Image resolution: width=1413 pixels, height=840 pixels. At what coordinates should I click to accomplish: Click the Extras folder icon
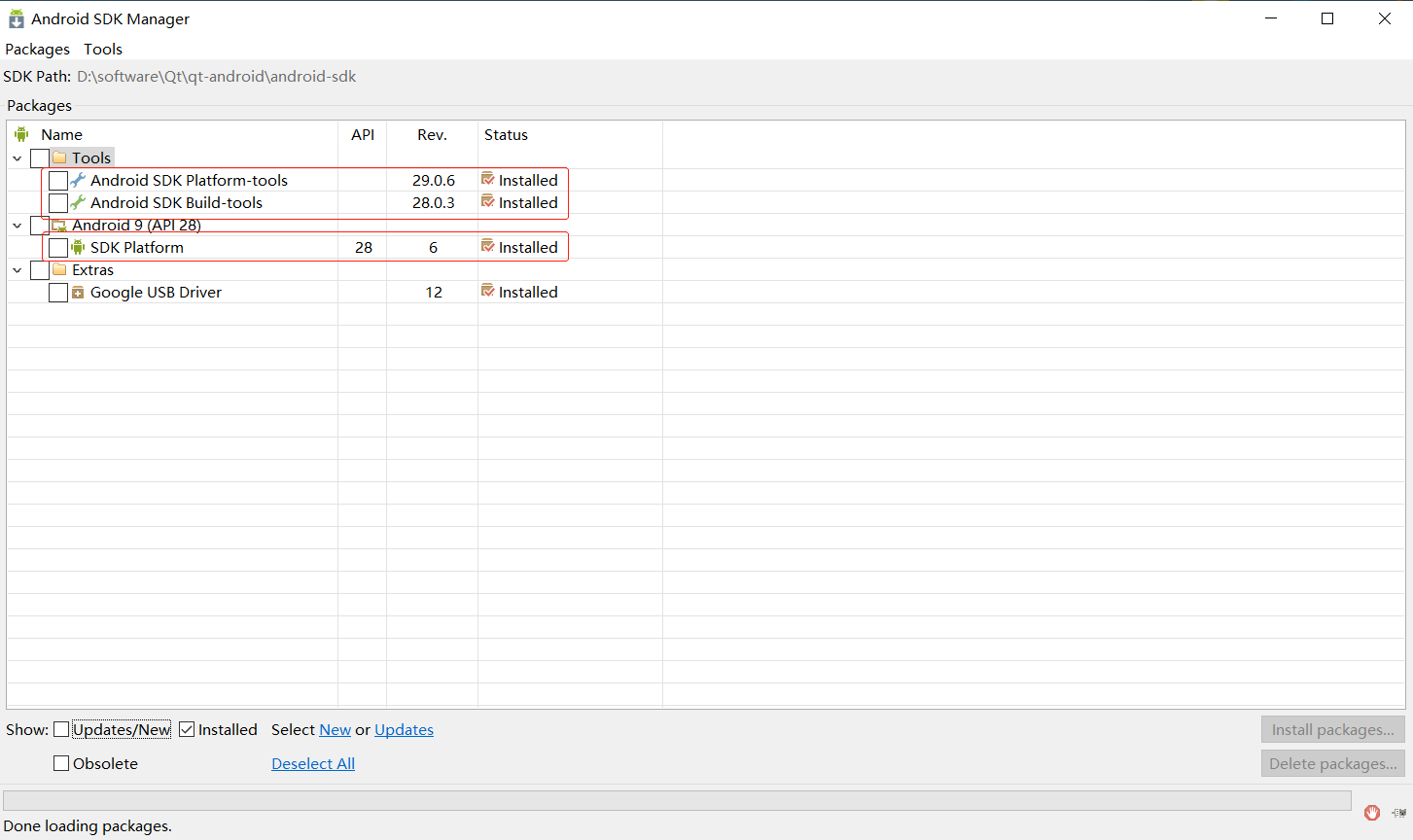(59, 269)
